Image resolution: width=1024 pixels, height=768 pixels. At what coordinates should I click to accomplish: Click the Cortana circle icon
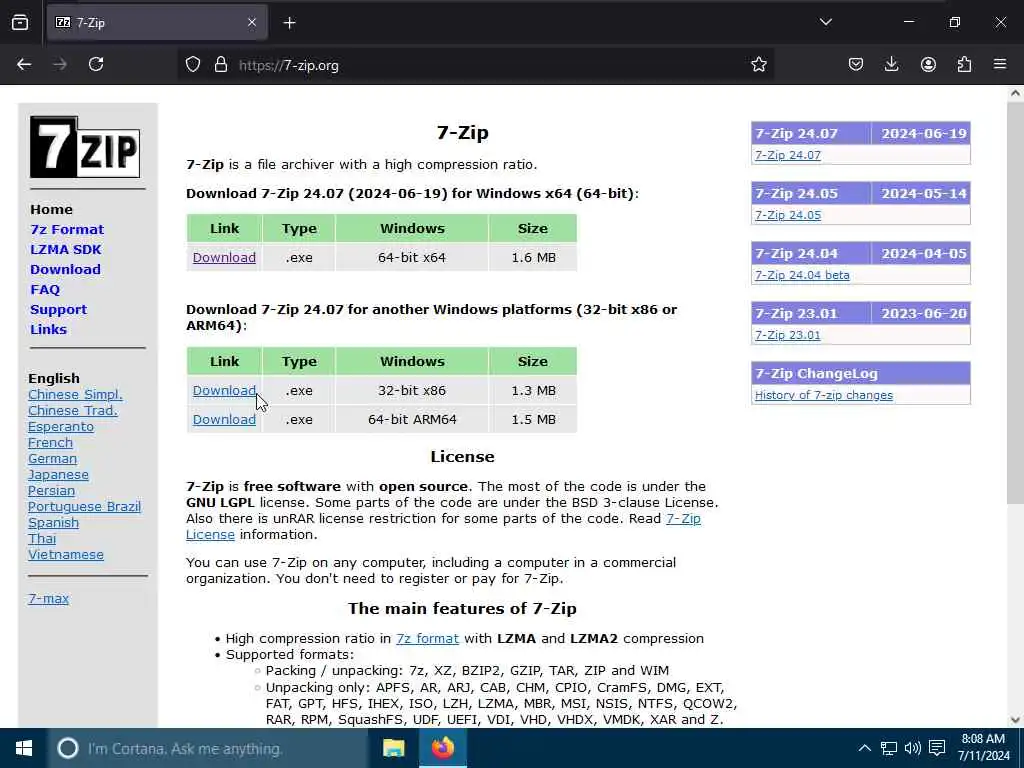coord(68,748)
